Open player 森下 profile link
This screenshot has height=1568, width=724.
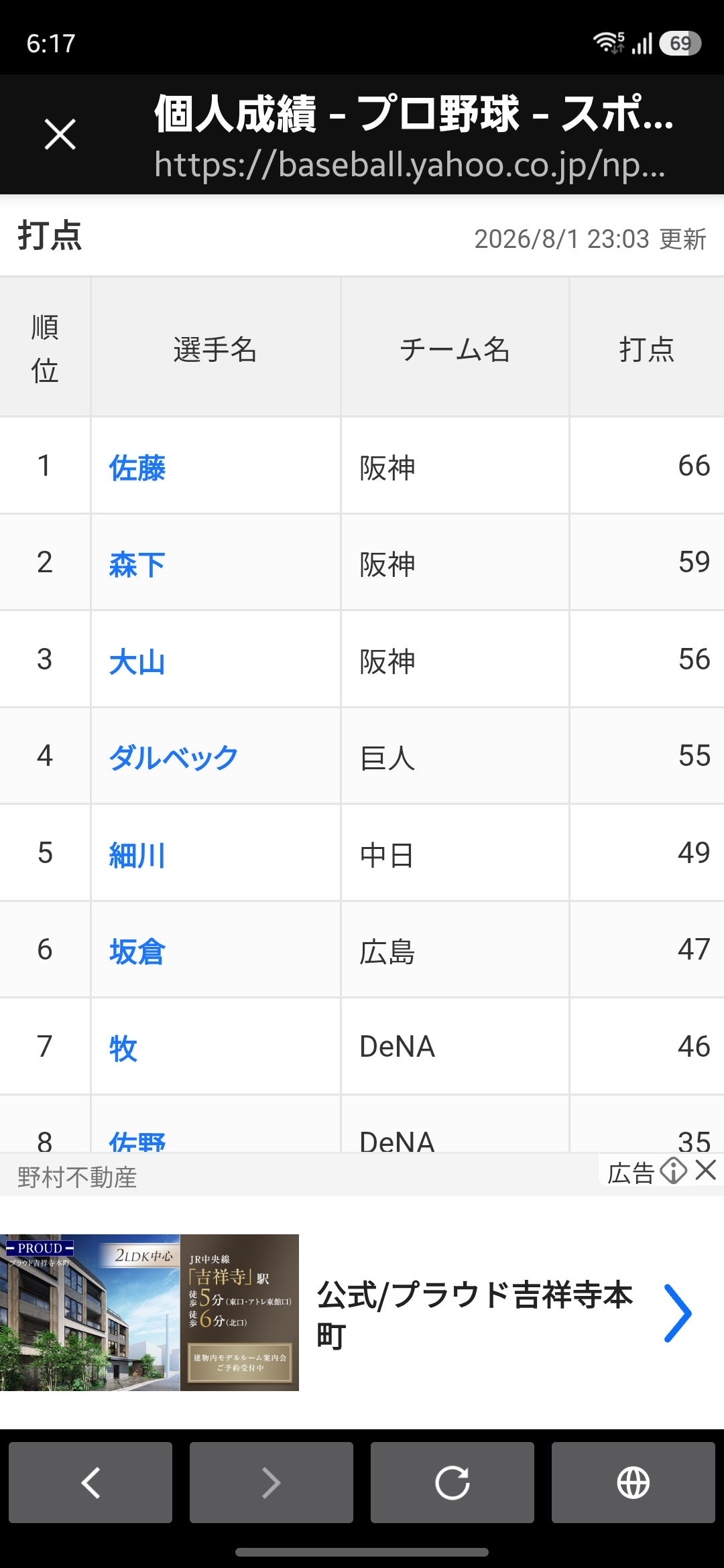[137, 564]
